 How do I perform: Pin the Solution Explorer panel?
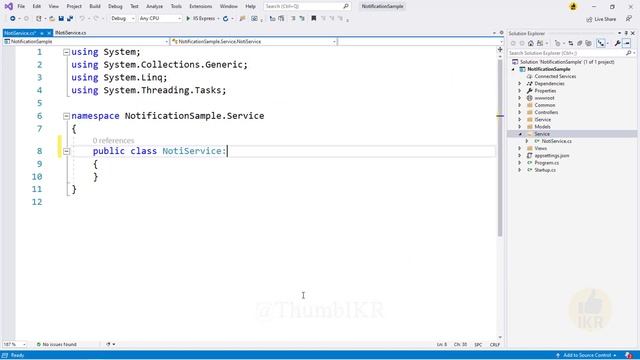point(626,33)
